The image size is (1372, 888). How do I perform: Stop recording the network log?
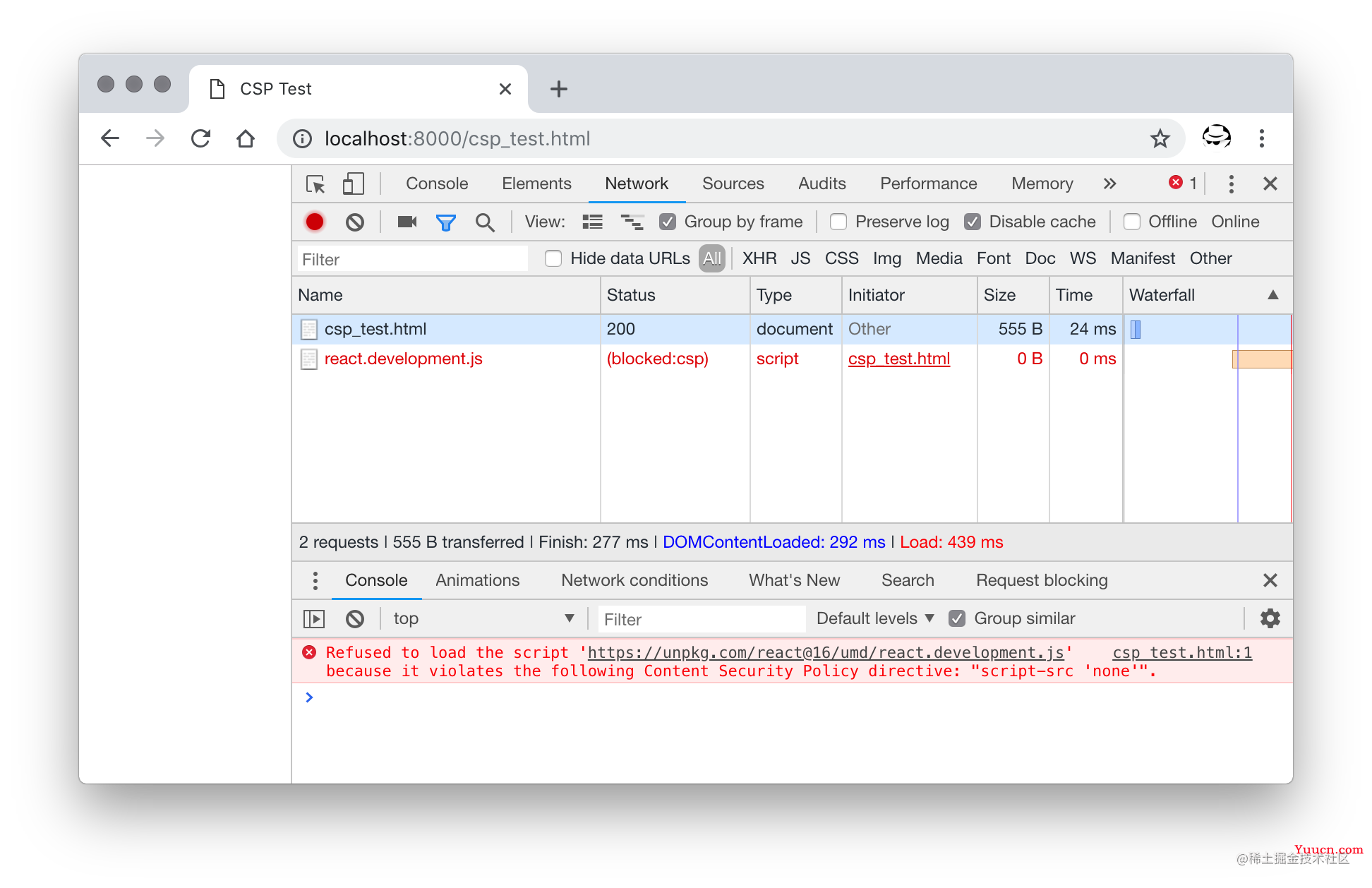pos(315,222)
